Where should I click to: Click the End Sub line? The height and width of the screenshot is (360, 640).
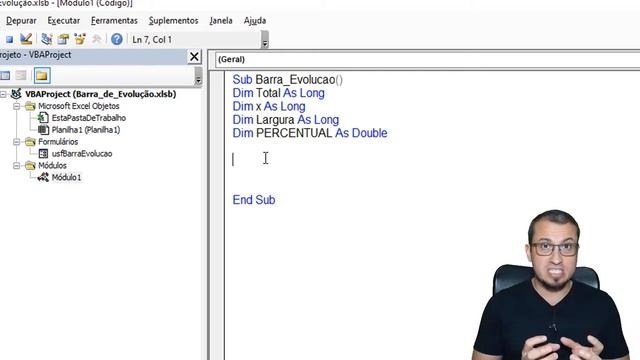coord(253,200)
